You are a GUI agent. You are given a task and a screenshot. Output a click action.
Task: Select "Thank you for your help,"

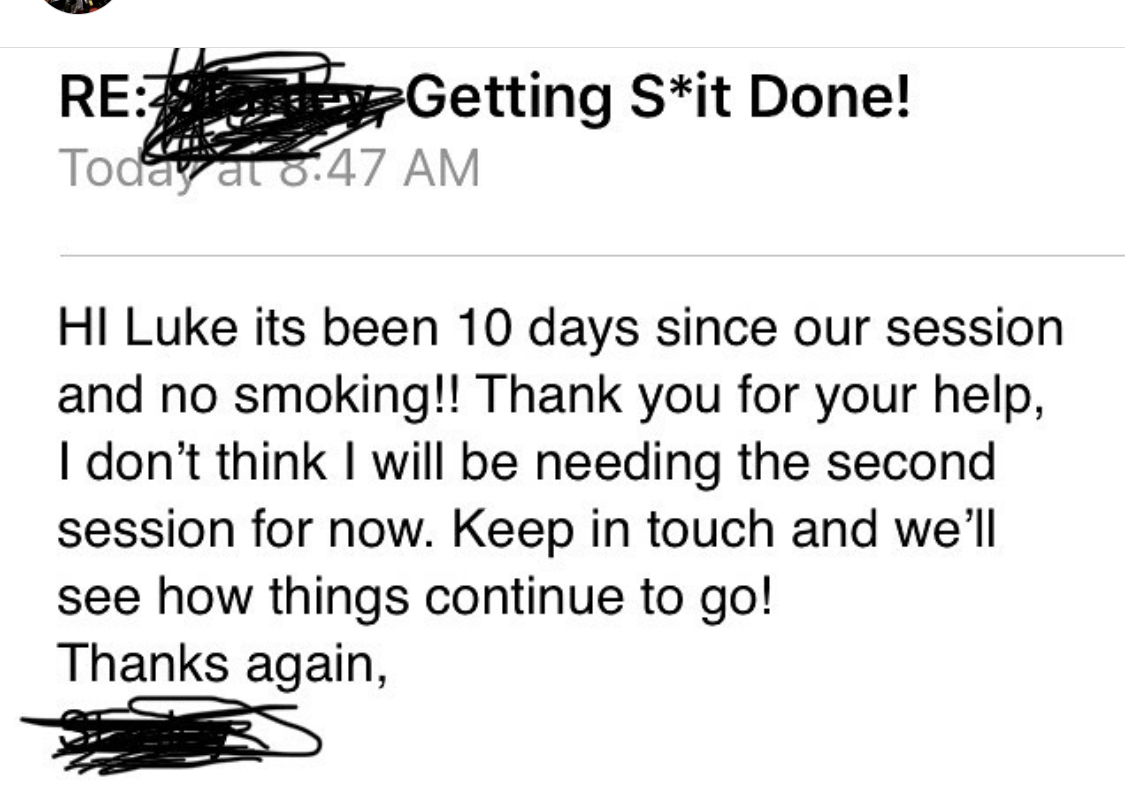[x=759, y=397]
